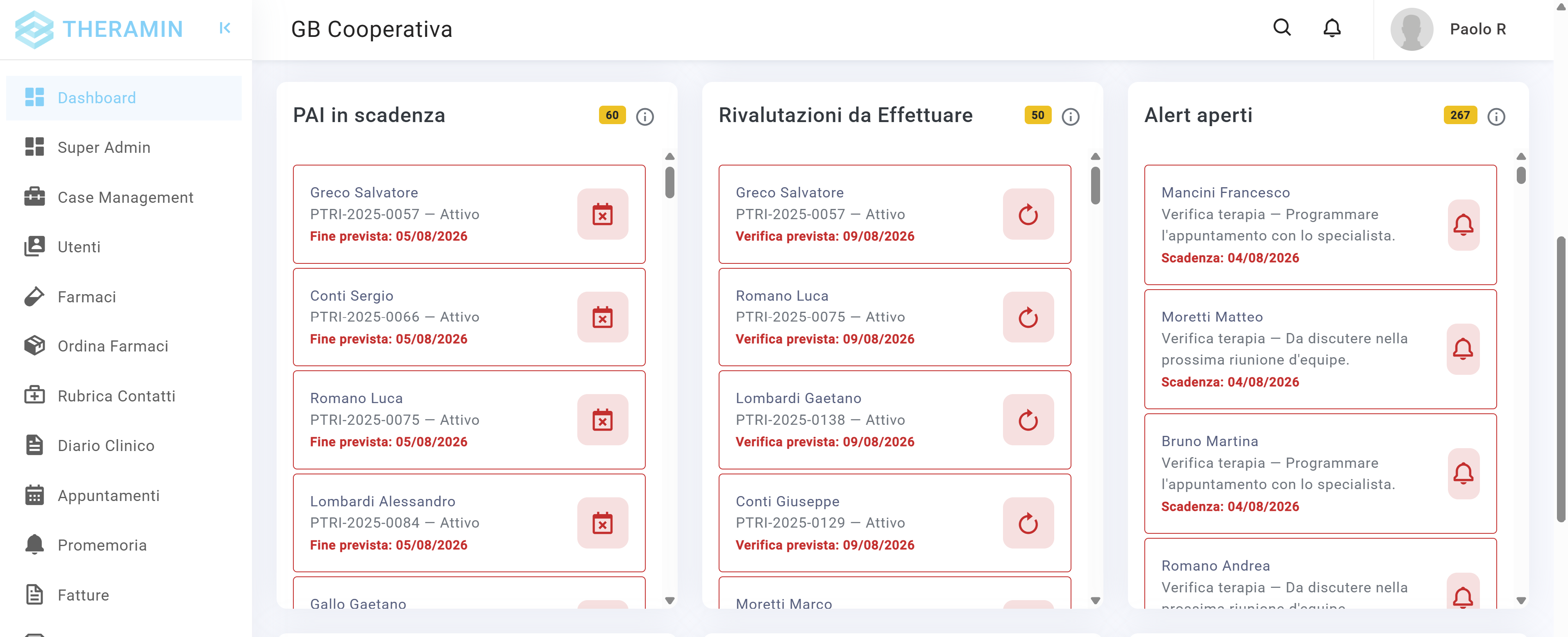Click the Theramin logo
The width and height of the screenshot is (1568, 637).
coord(99,29)
